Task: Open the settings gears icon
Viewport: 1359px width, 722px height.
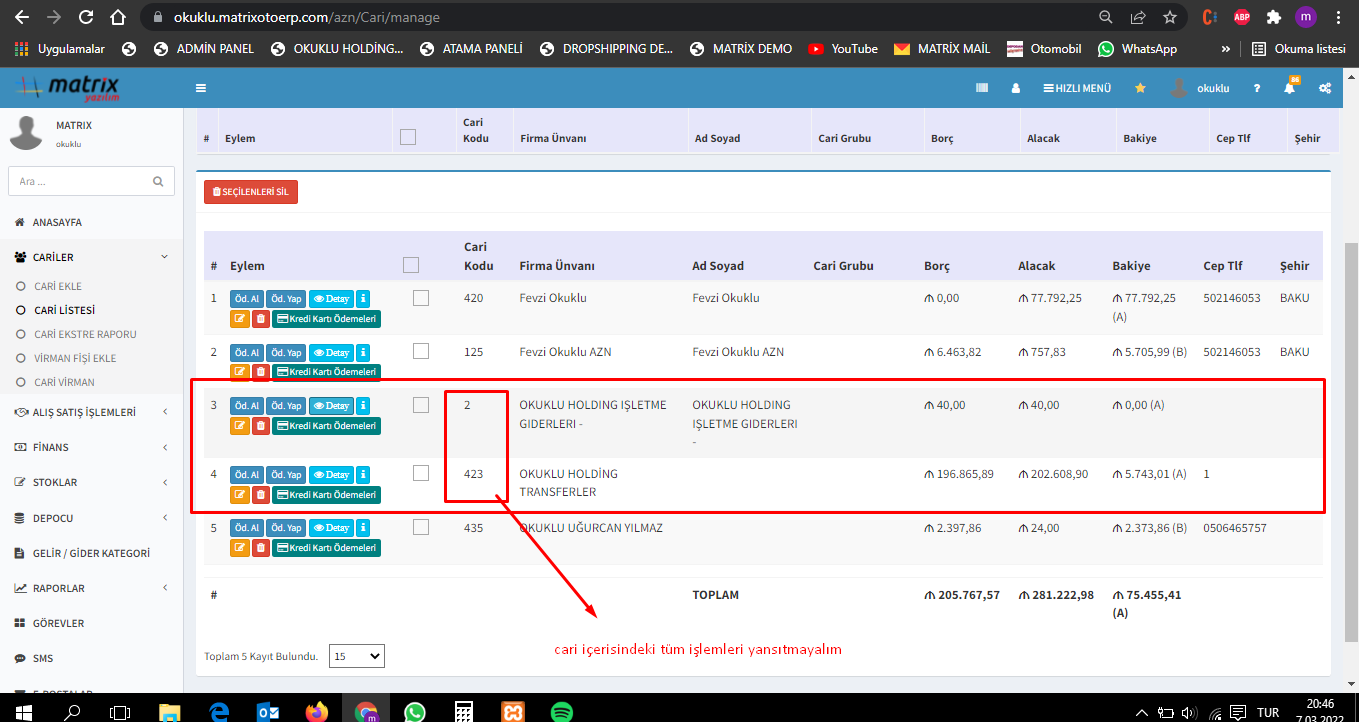Action: pos(1325,88)
